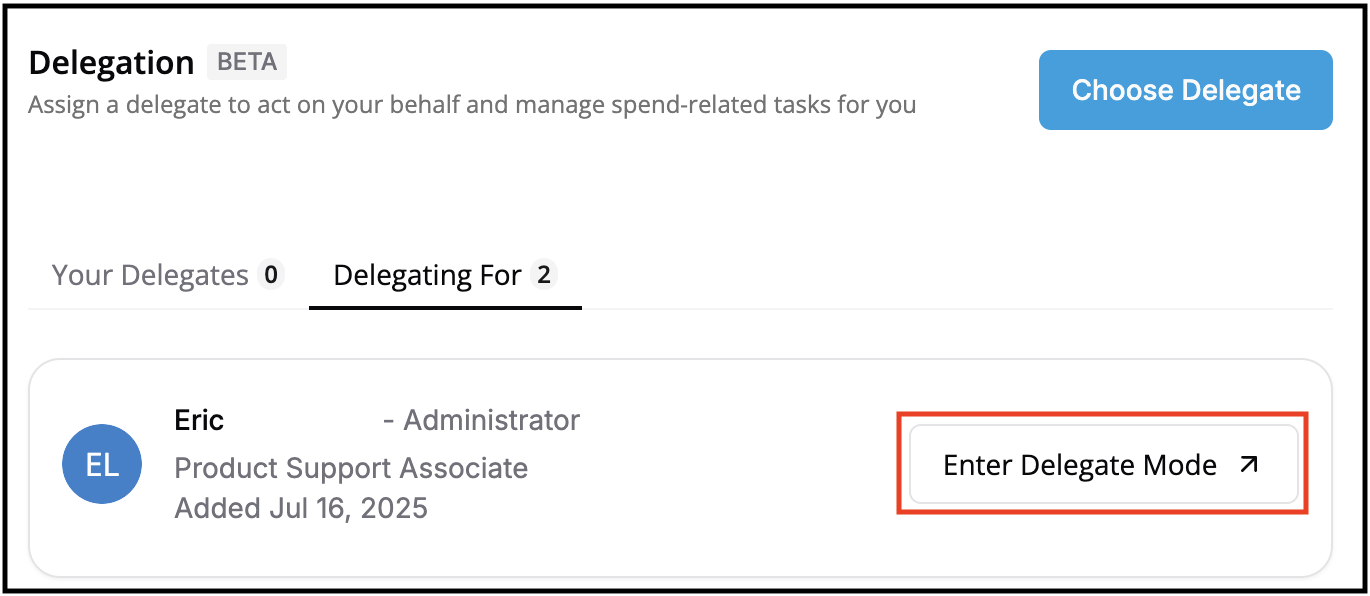Screen dimensions: 1370x596
Task: Select the Delegating For tab
Action: click(x=427, y=275)
